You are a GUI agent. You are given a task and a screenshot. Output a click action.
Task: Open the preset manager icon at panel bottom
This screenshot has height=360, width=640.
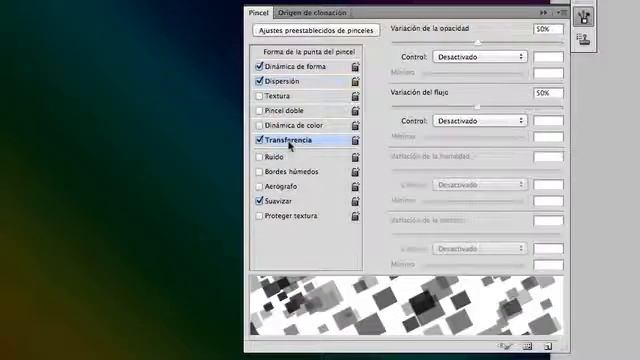coord(527,347)
